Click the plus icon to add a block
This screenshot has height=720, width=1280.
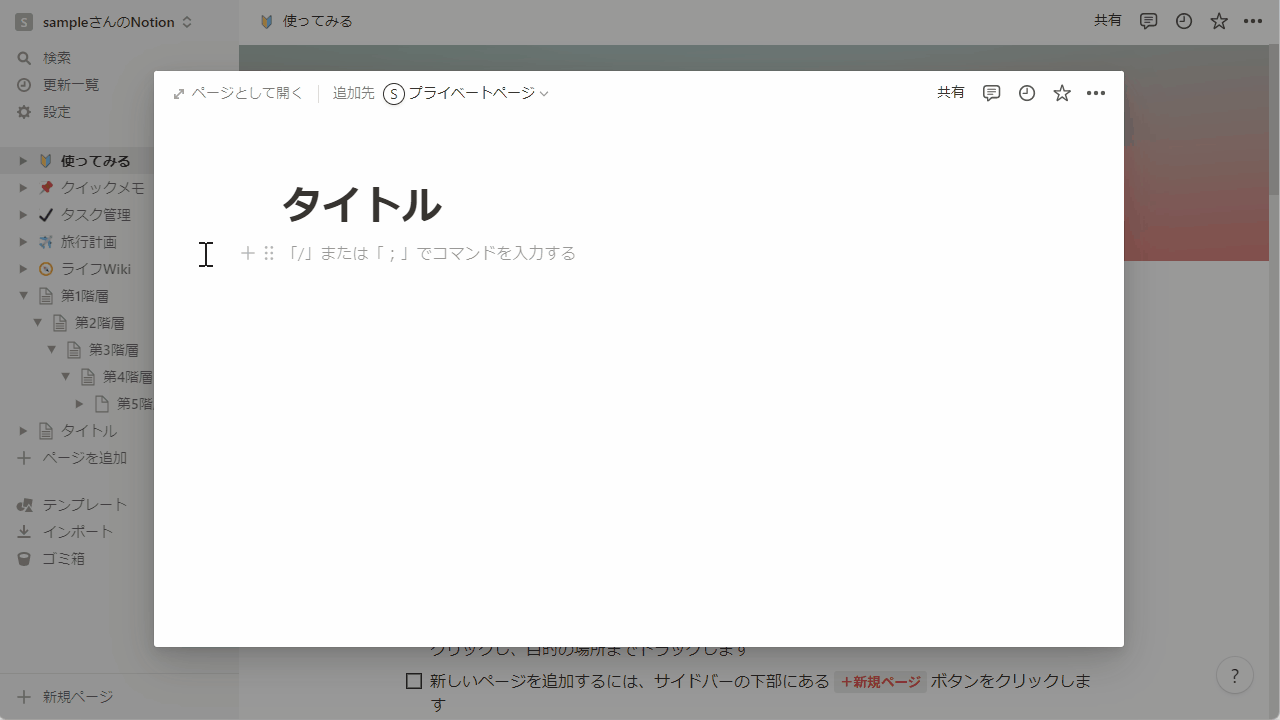(x=248, y=253)
